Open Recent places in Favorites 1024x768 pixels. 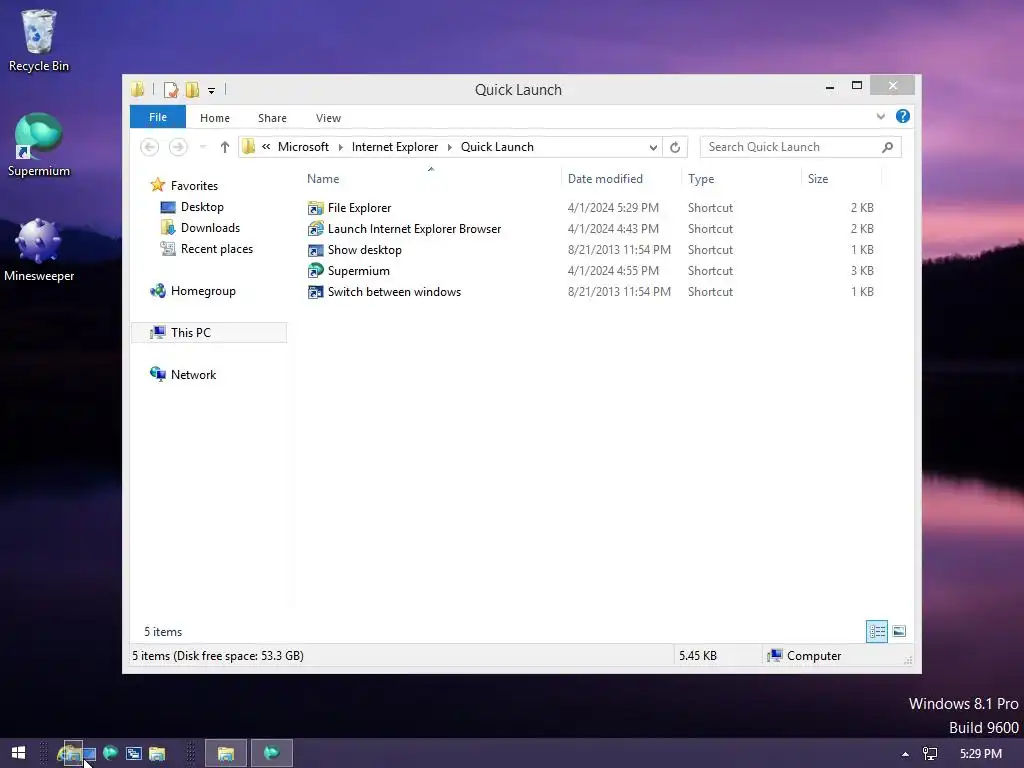[206, 249]
